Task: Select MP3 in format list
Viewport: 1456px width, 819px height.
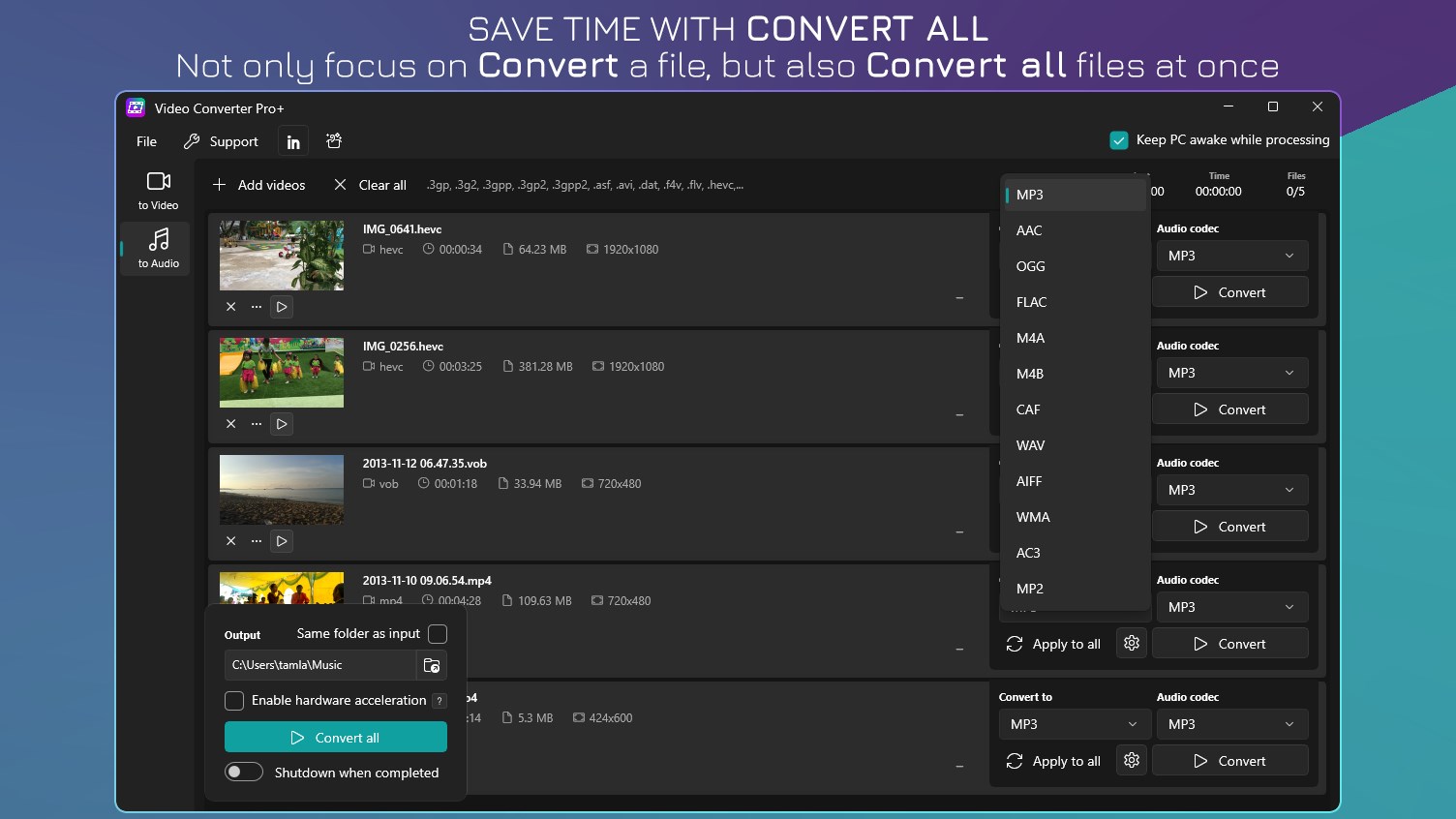Action: 1075,195
